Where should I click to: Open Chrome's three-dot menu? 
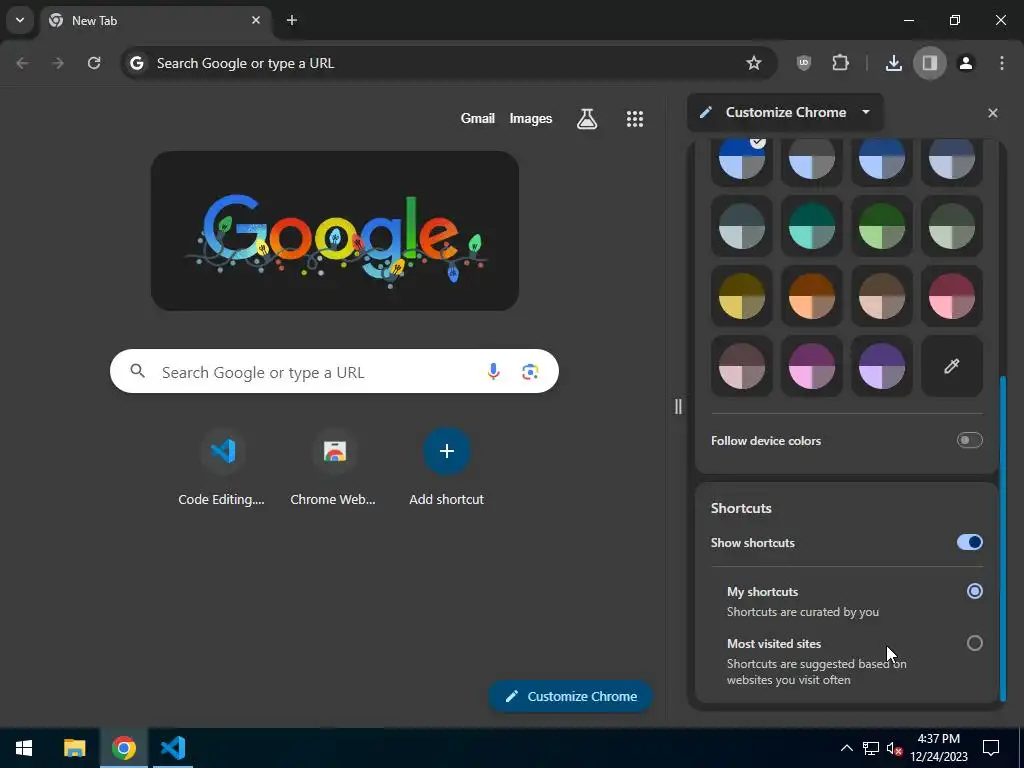tap(1002, 63)
